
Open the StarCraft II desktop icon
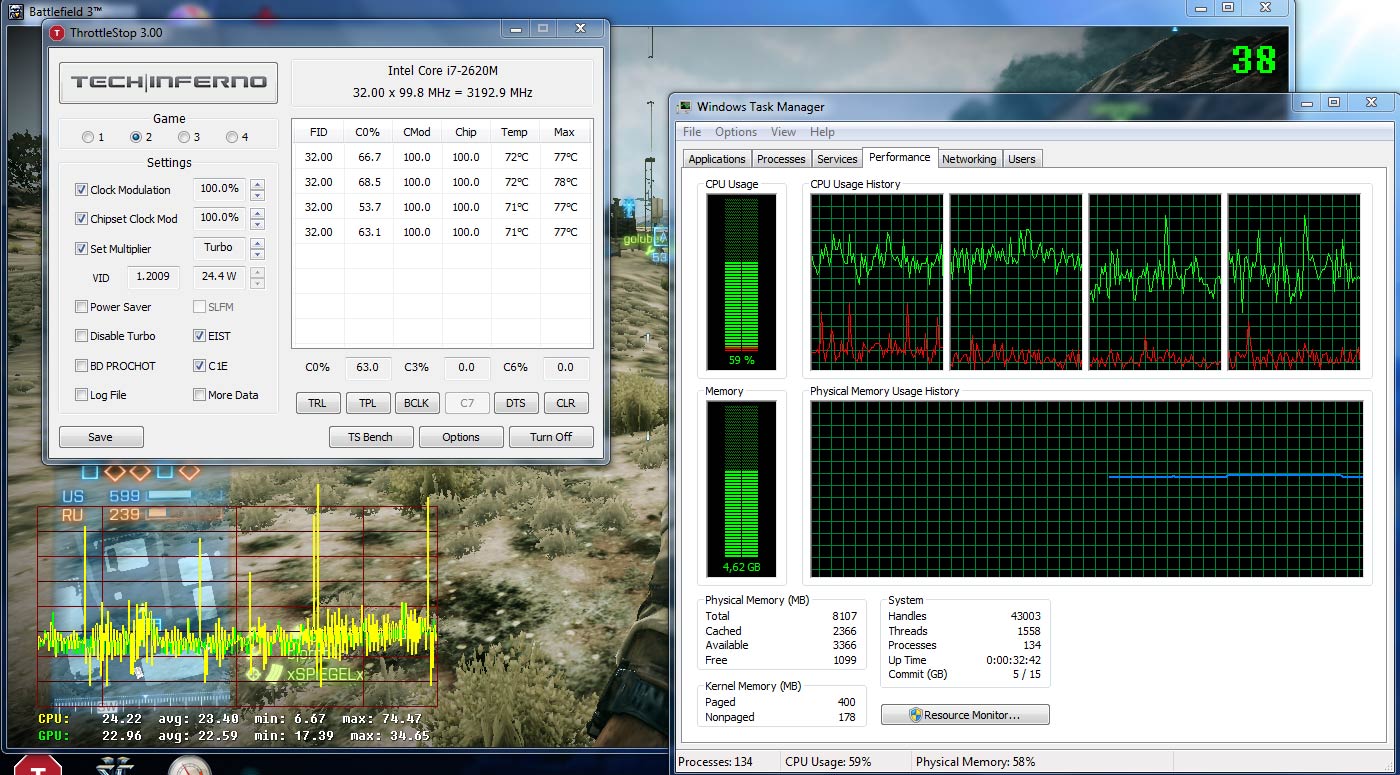(x=113, y=765)
